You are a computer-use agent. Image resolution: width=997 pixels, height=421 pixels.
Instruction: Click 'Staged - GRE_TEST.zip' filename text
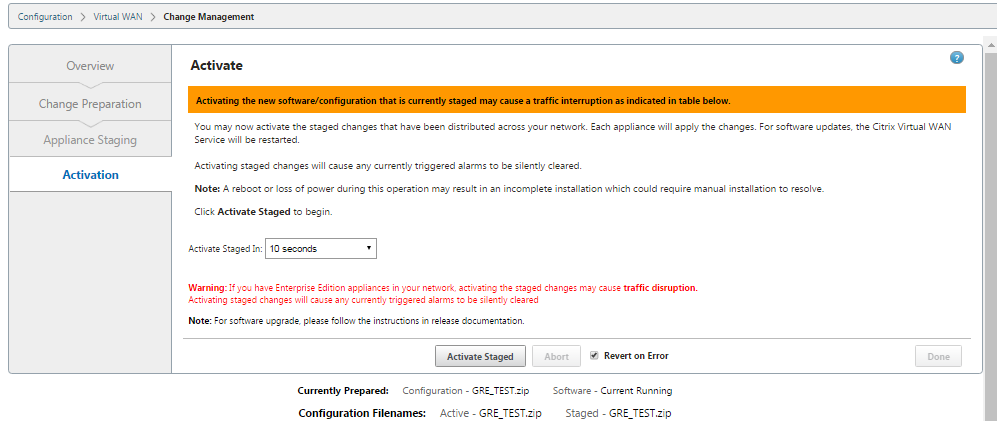[x=618, y=413]
